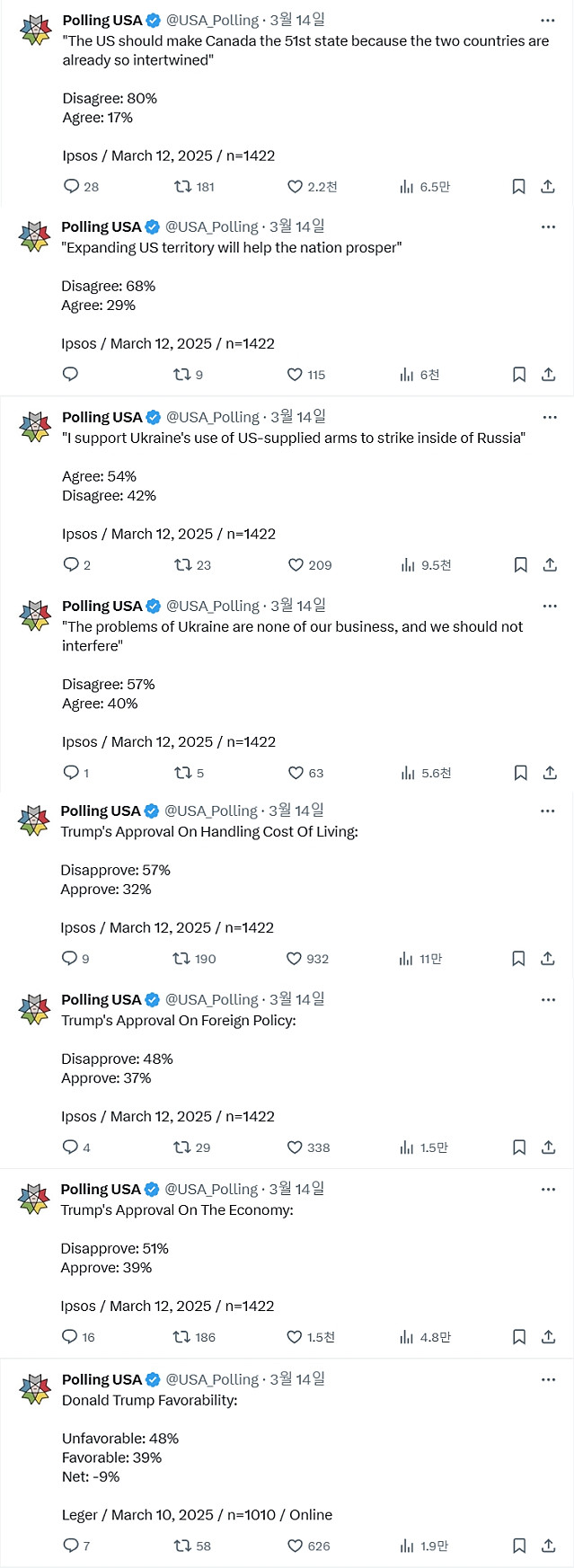
Task: Open Polling USA profile name on Economy tweet
Action: 101,1189
